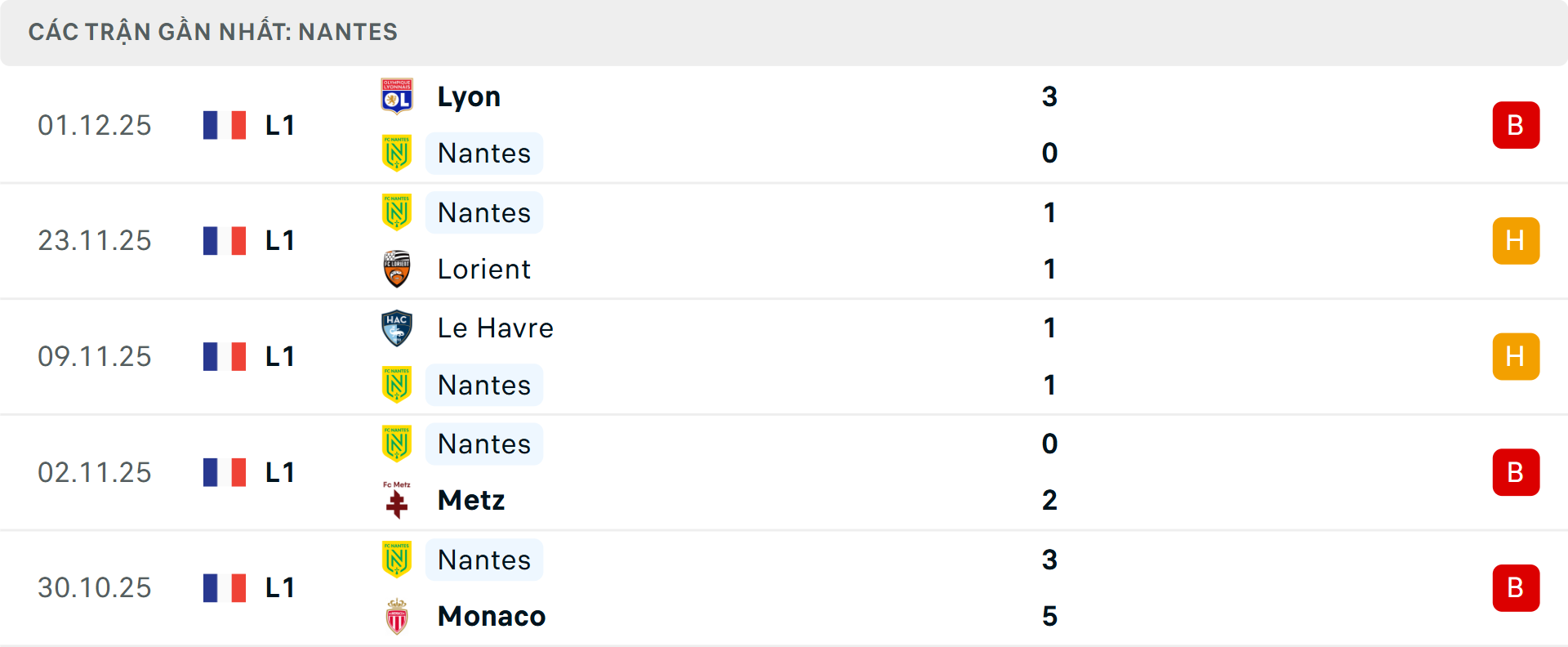Open the Le Havre team link
Screen dimensions: 1568x647
click(x=496, y=328)
